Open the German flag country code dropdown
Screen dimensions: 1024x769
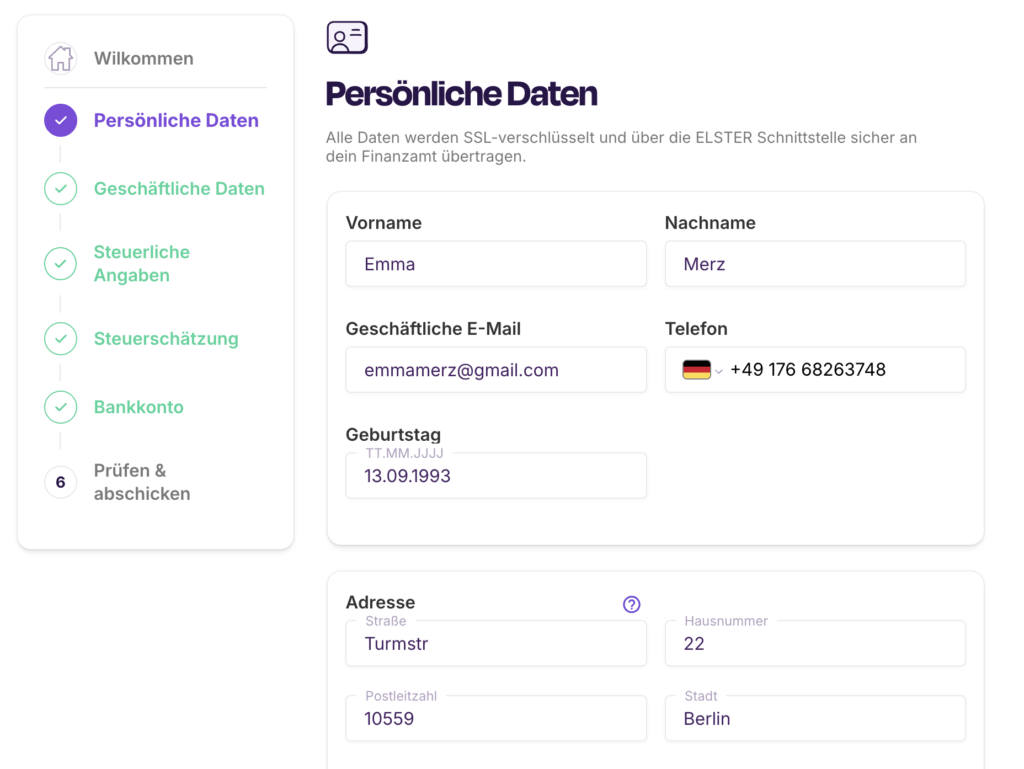point(702,370)
